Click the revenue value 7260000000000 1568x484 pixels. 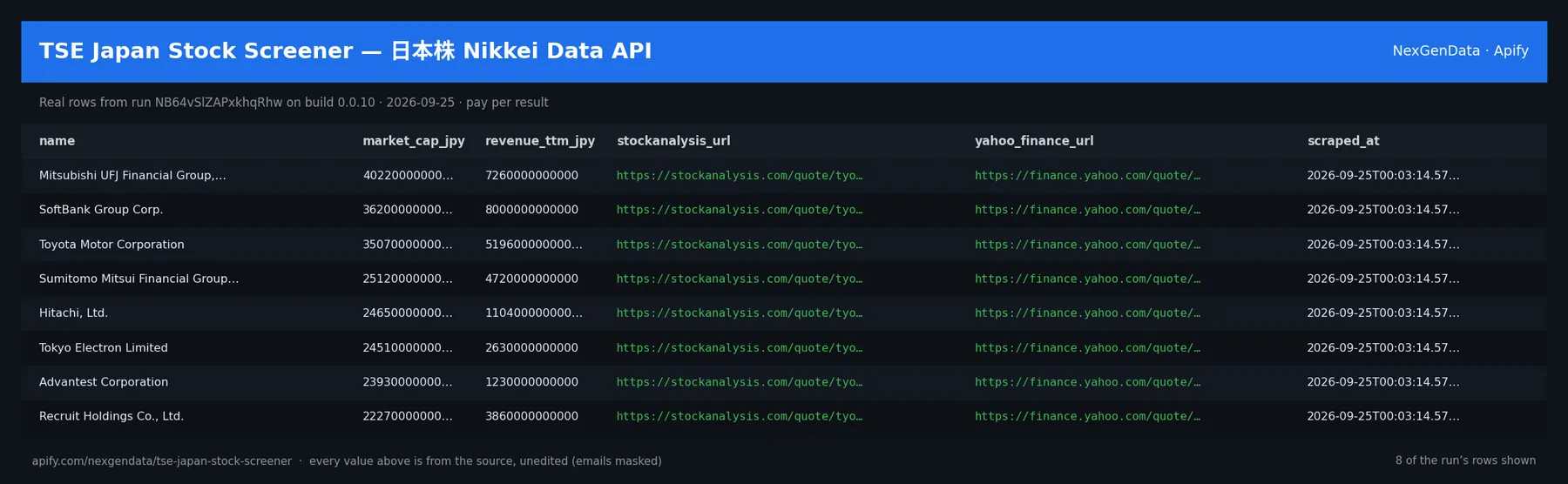pyautogui.click(x=531, y=176)
